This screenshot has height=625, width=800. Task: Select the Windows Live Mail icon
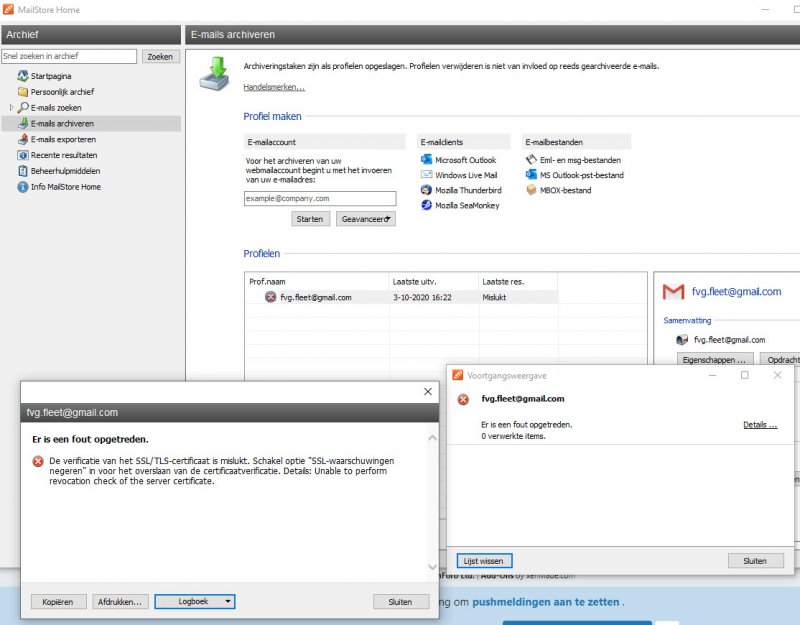pyautogui.click(x=426, y=175)
